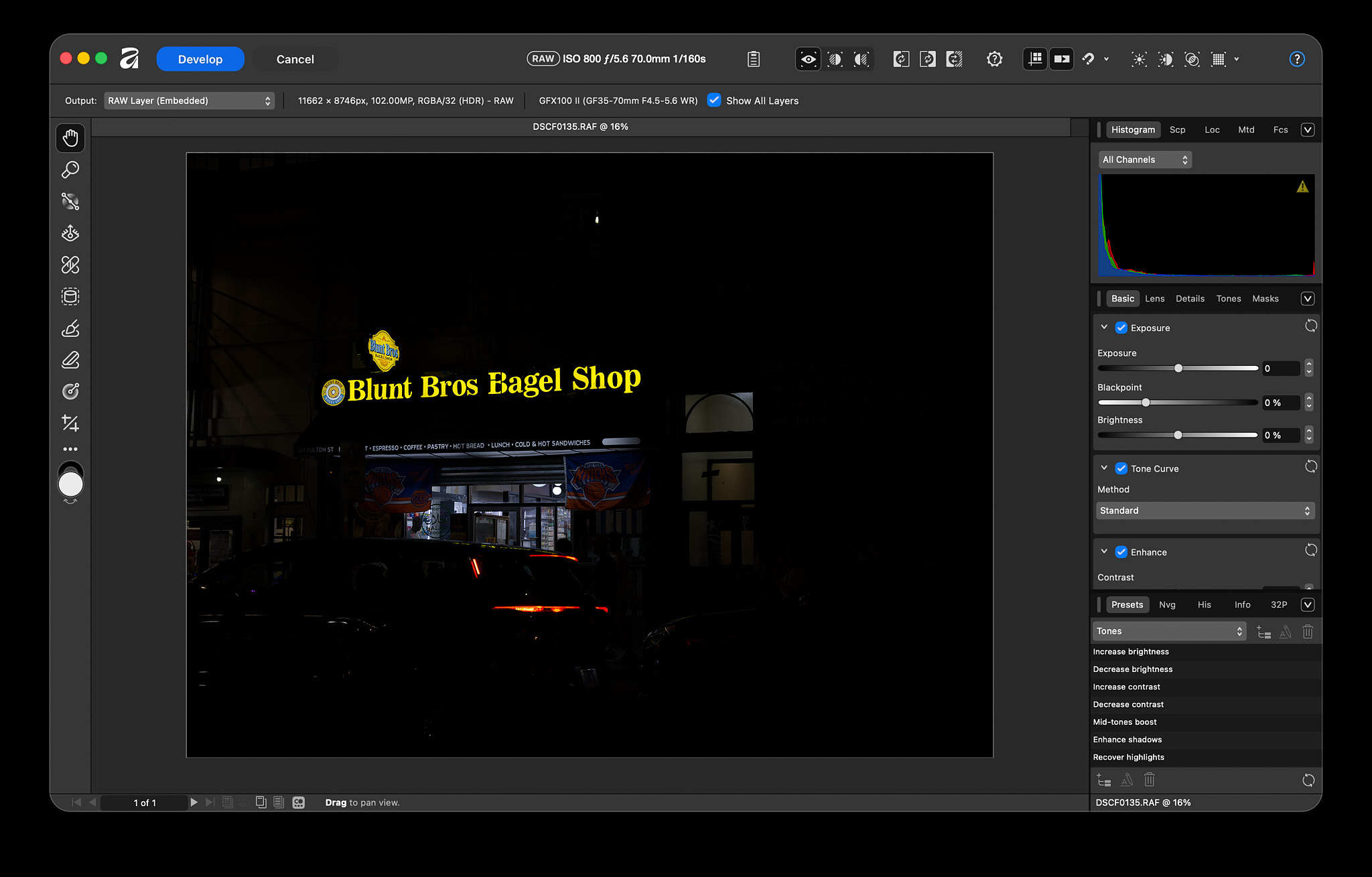This screenshot has width=1372, height=877.
Task: Click the clipboard metadata icon in toolbar
Action: (754, 59)
